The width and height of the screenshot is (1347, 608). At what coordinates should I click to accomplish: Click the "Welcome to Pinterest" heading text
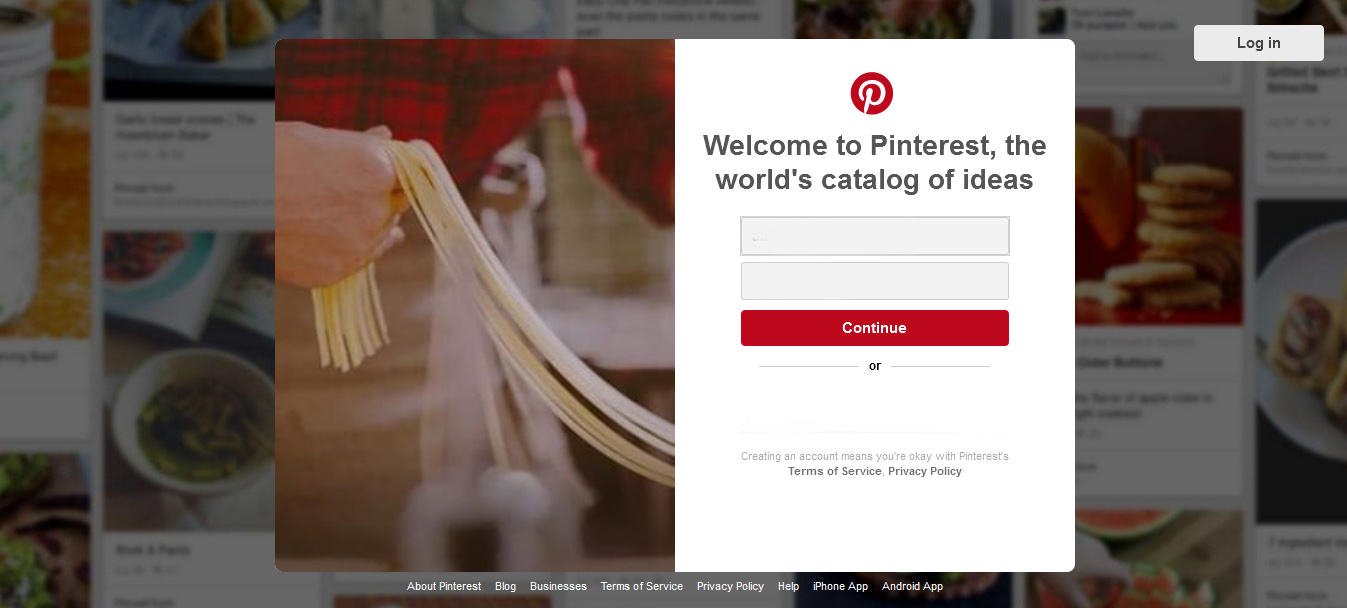(x=875, y=162)
